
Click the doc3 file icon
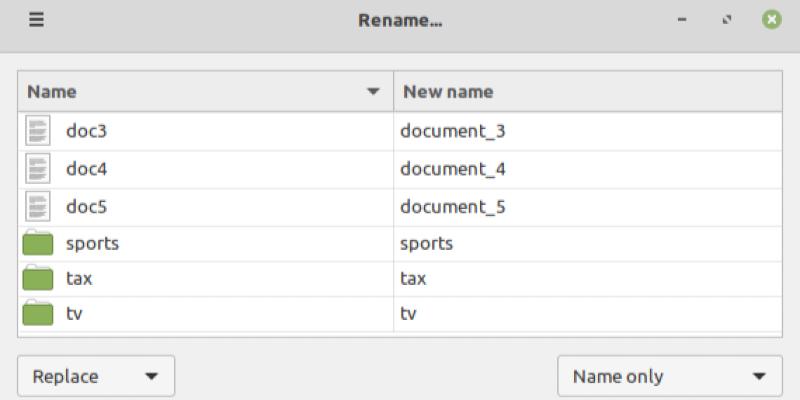click(x=38, y=131)
